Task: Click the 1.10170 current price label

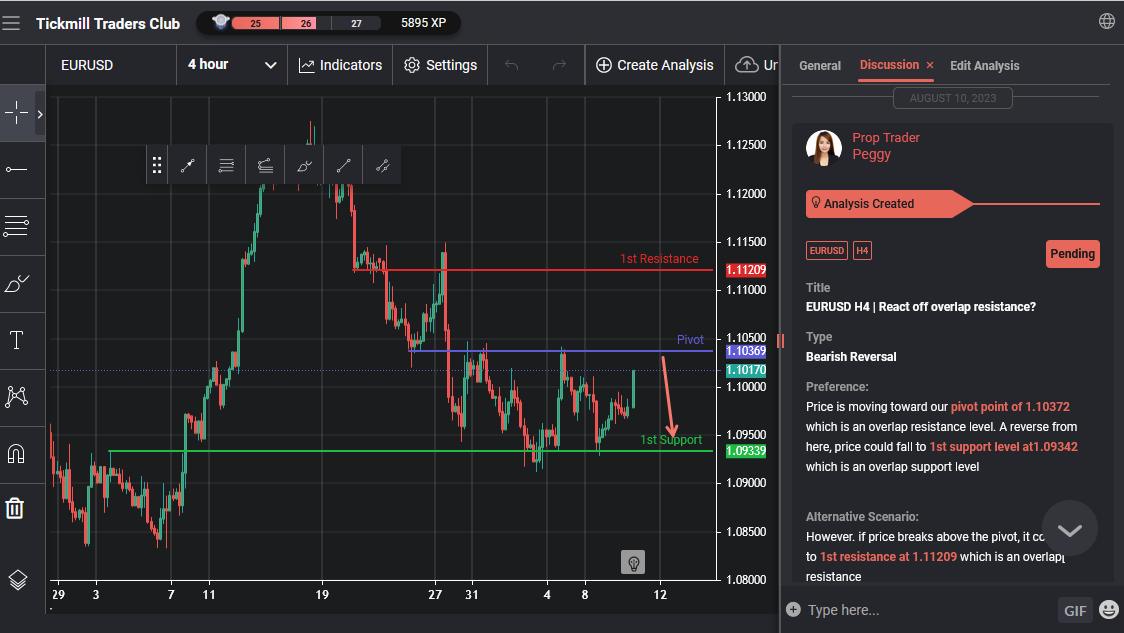Action: 746,371
